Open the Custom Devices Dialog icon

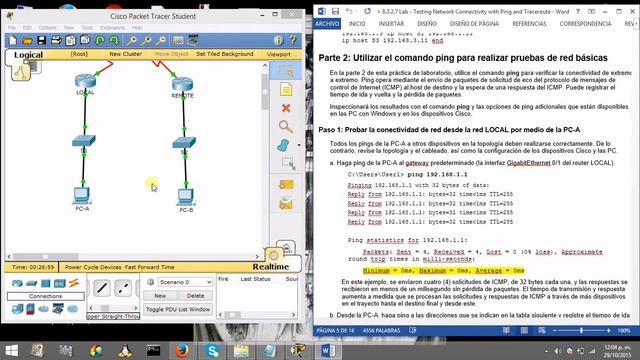(x=193, y=40)
